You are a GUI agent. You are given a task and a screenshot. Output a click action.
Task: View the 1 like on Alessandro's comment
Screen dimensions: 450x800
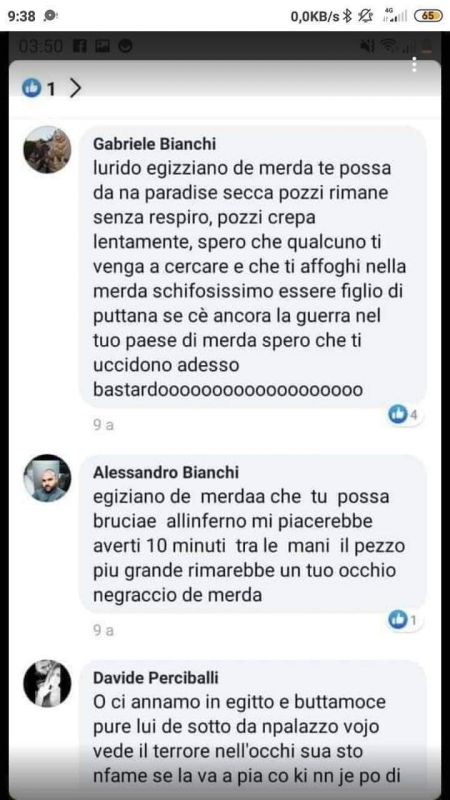pos(404,620)
